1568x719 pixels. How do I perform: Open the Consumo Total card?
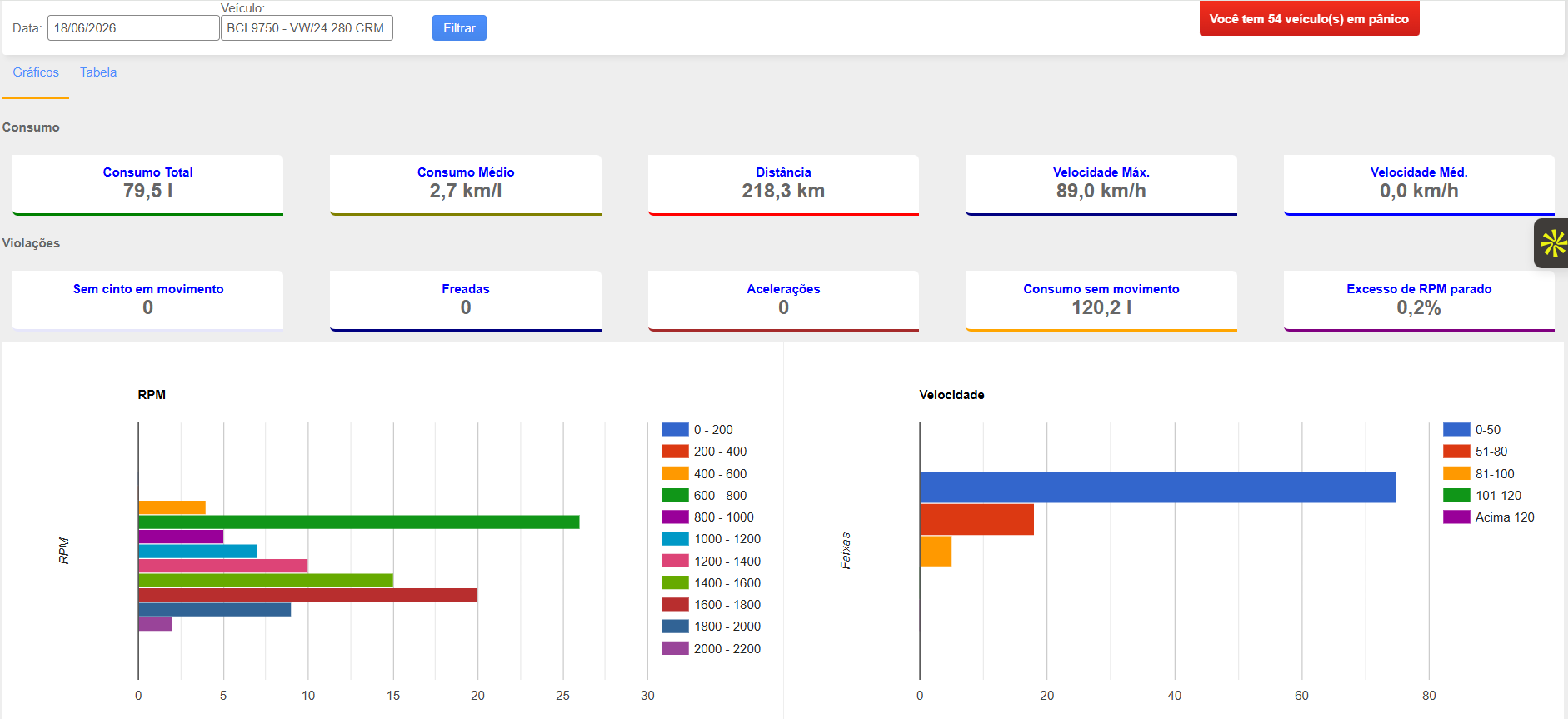[147, 185]
